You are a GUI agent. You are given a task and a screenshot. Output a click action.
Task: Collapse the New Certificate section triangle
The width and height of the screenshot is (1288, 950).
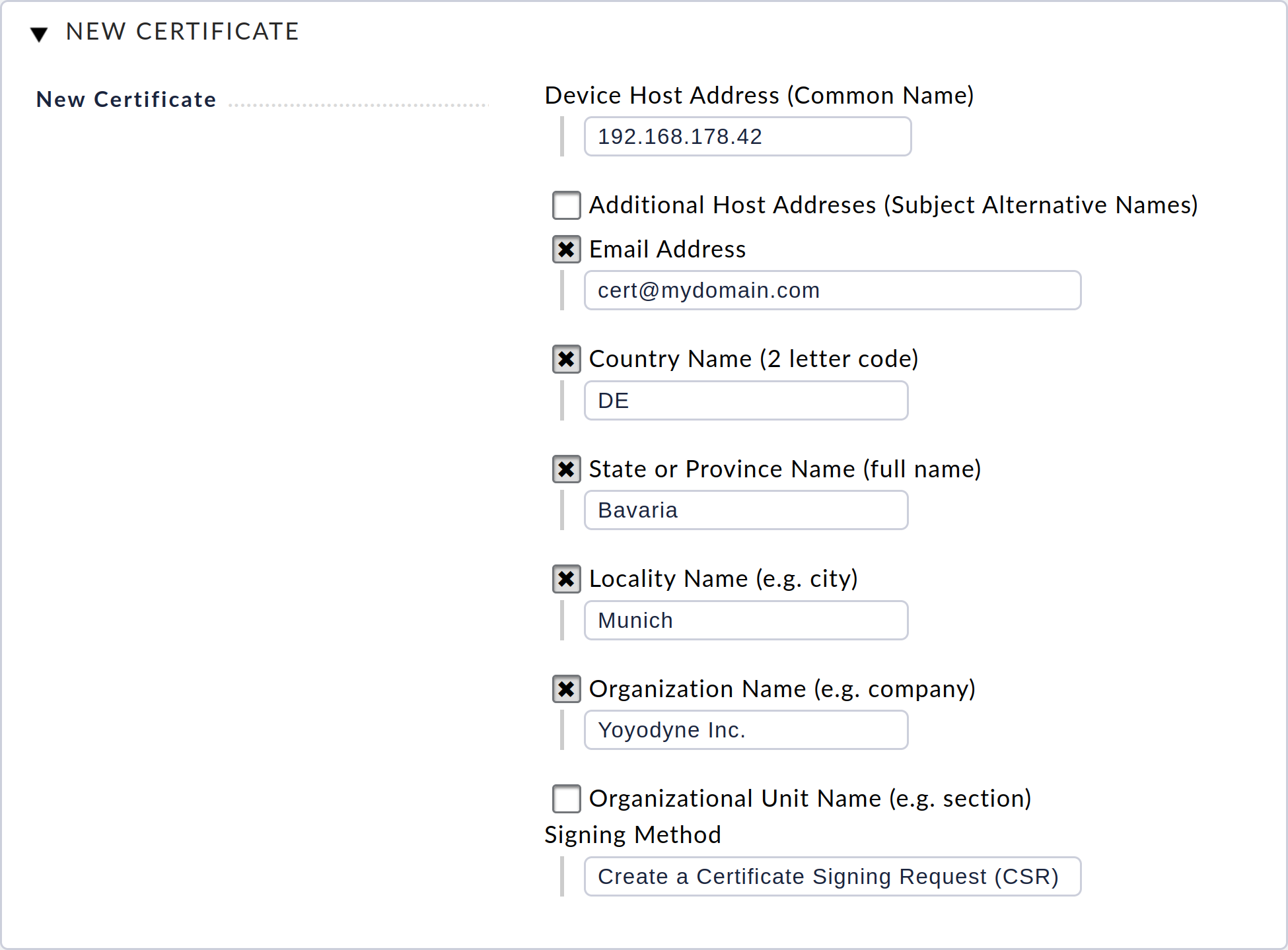[x=40, y=34]
